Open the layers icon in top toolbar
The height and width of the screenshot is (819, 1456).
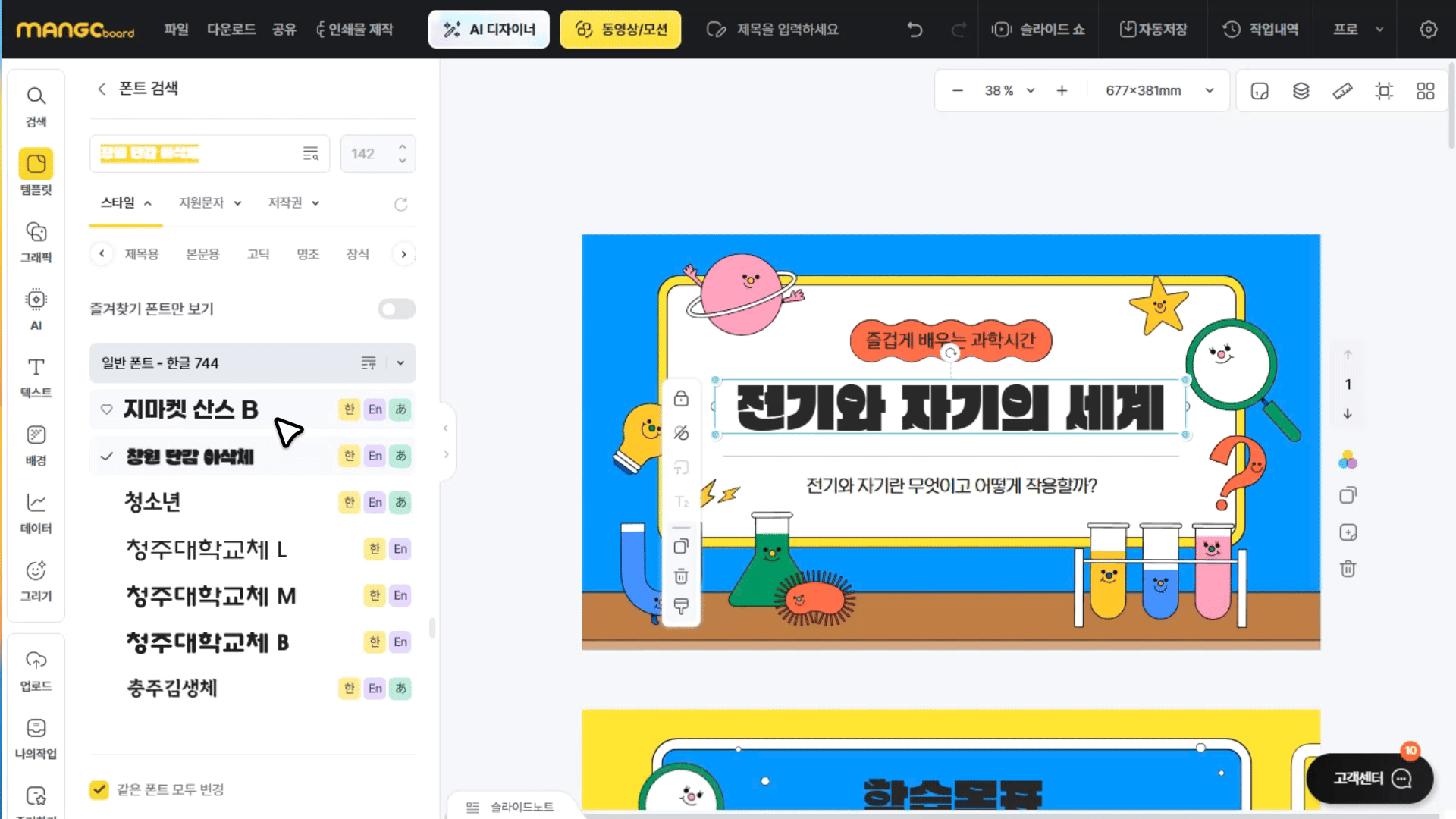click(1301, 91)
